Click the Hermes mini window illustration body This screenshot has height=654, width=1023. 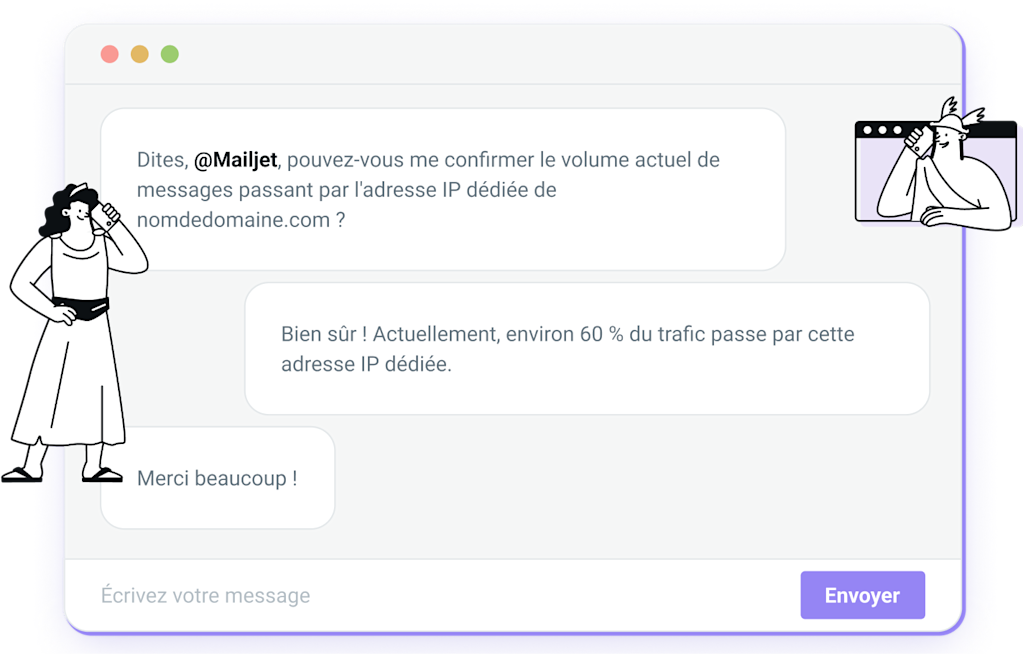point(936,171)
